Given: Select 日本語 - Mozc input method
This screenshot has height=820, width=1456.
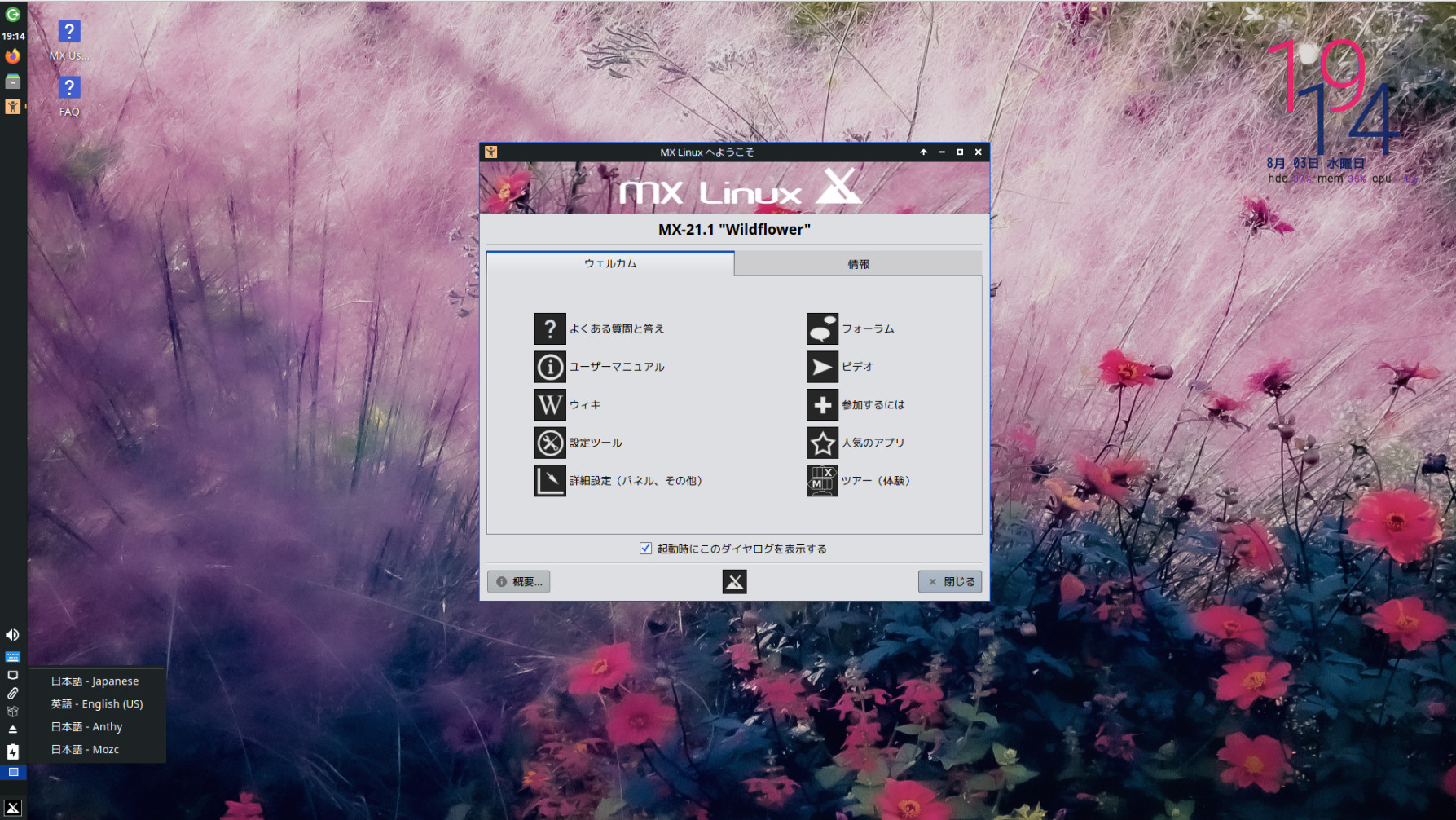Looking at the screenshot, I should tap(85, 750).
